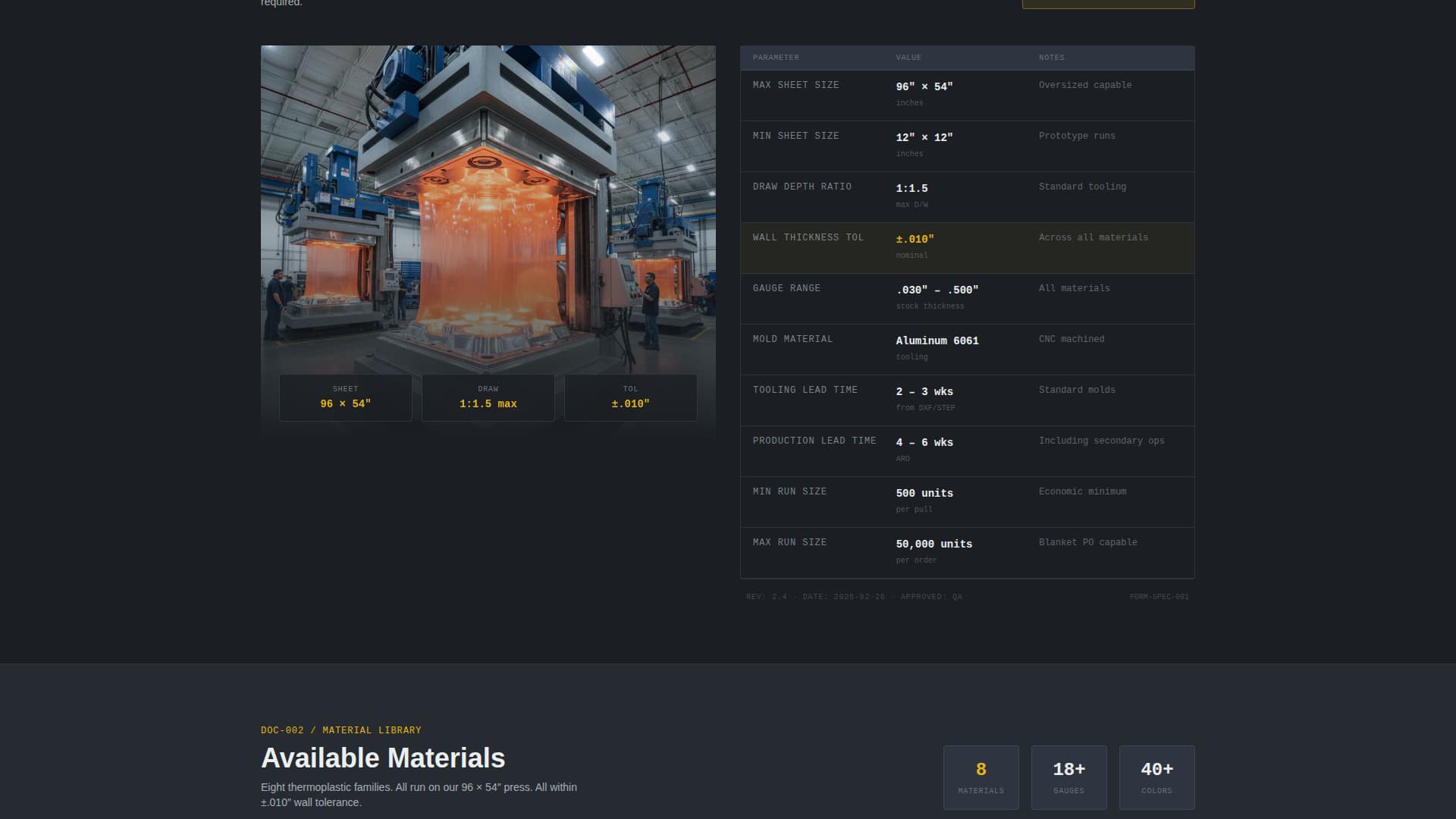Click the TOL ±.010 overlay badge
Screen dimensions: 1456x819
630,397
